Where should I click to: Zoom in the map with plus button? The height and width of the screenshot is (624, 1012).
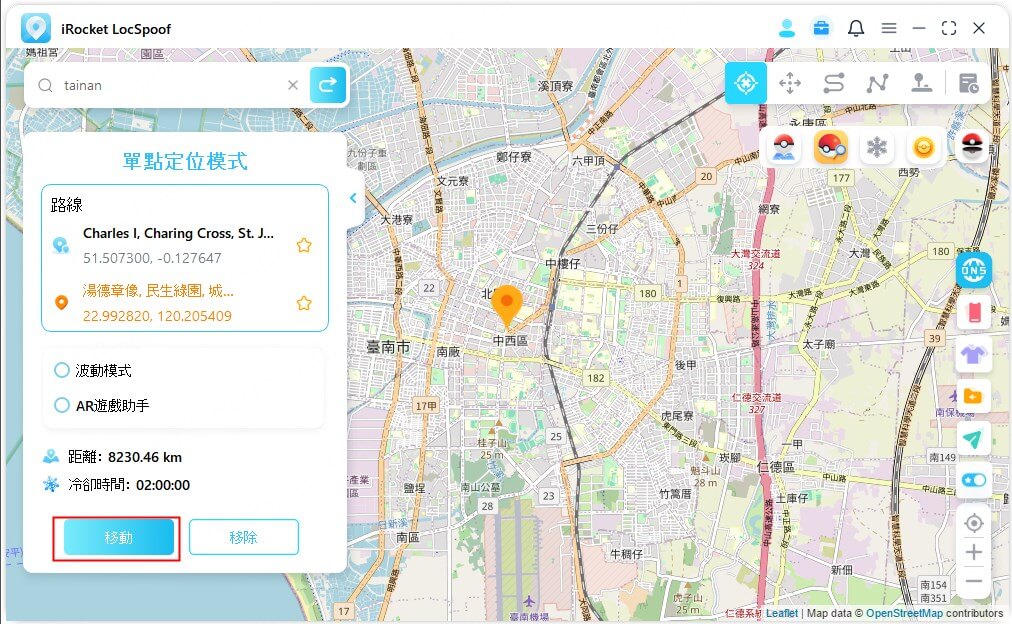coord(973,552)
